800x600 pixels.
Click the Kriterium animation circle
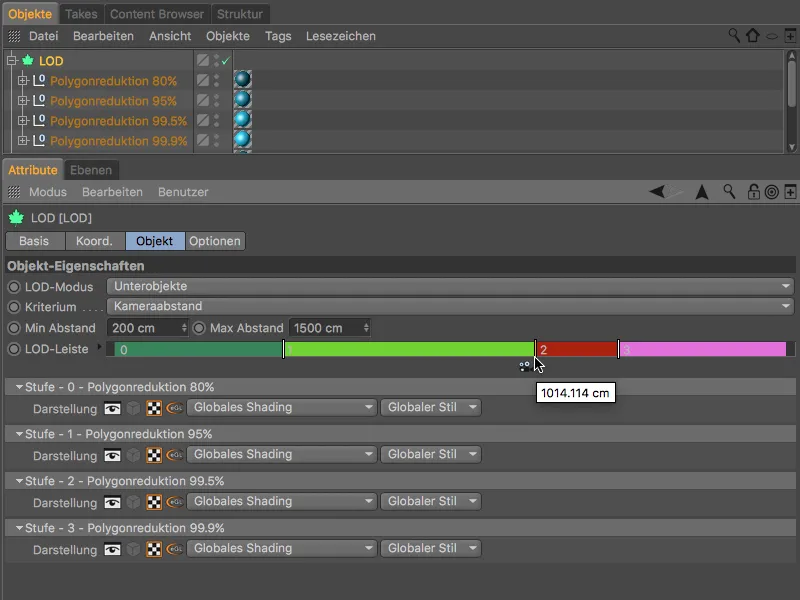(x=14, y=307)
